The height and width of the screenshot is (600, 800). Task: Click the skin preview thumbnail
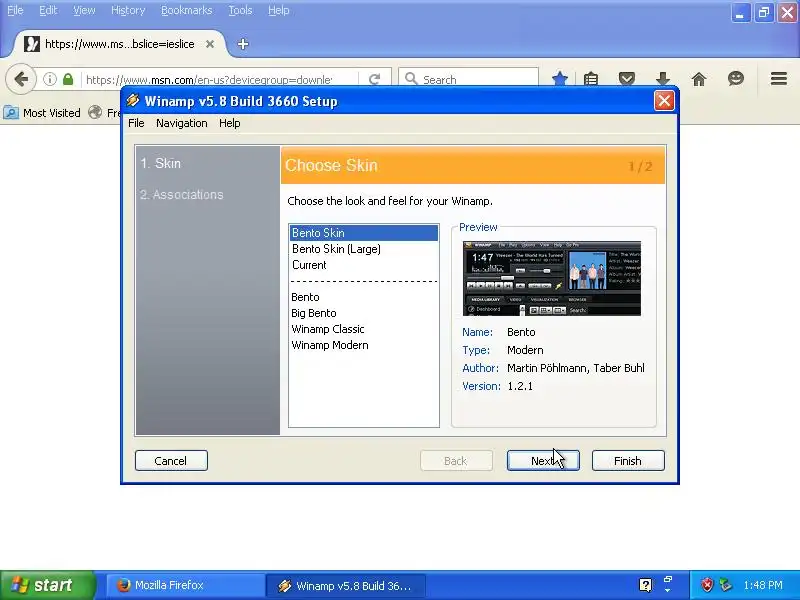click(552, 279)
